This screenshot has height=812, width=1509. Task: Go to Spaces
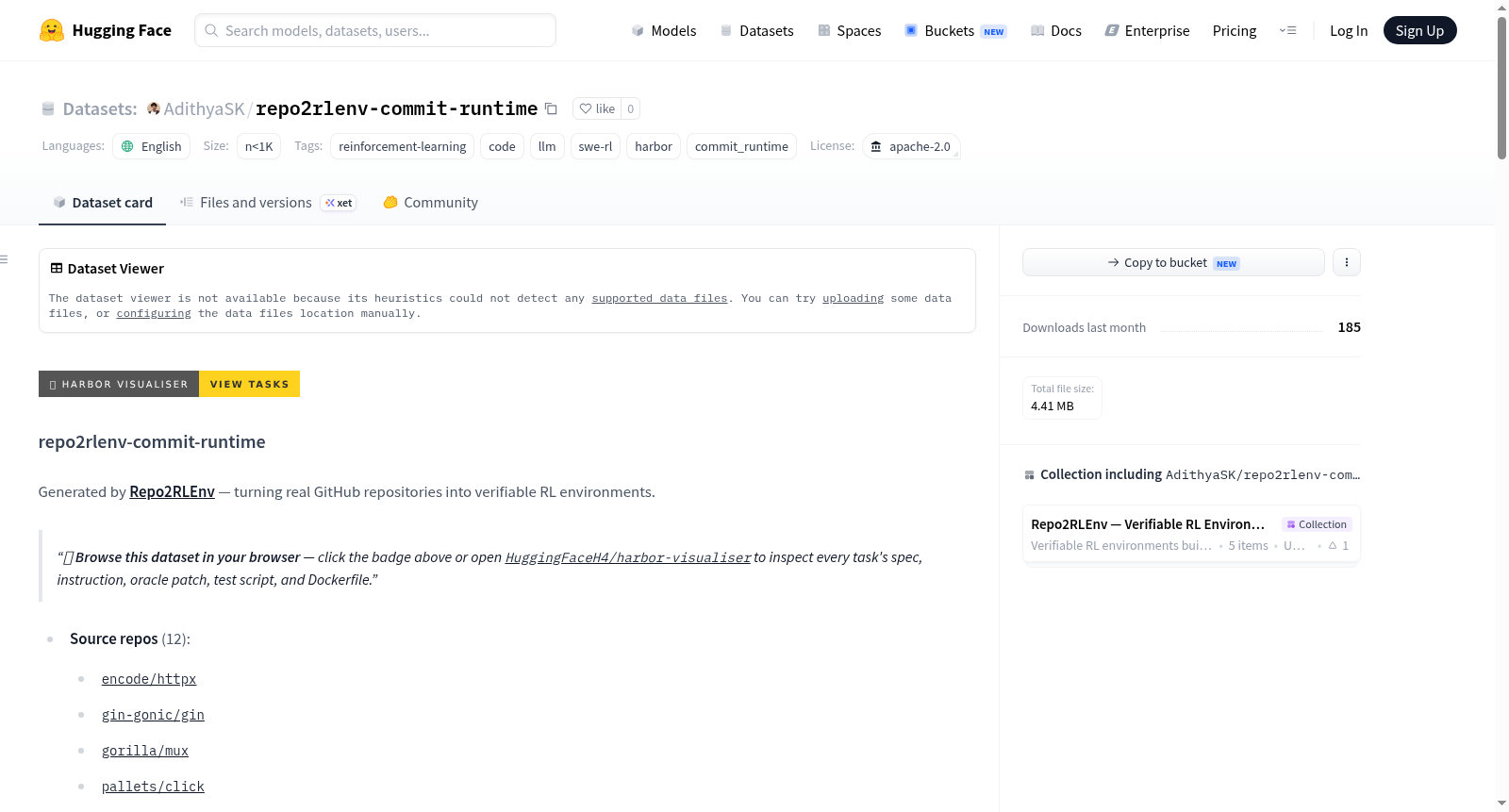click(850, 30)
